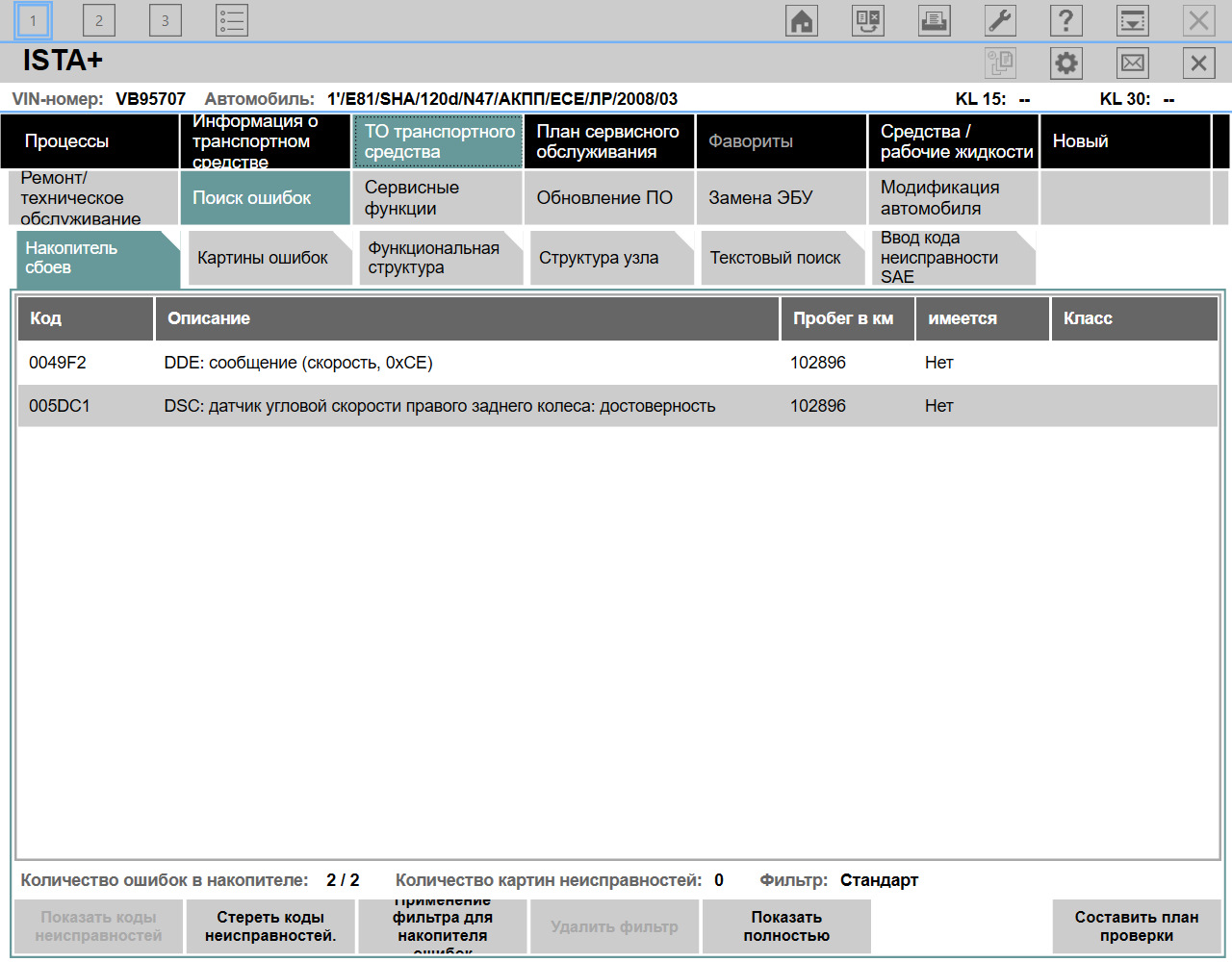Click description DDE: сообщение (скорость, 0xCE)
Image resolution: width=1232 pixels, height=962 pixels.
[x=298, y=363]
